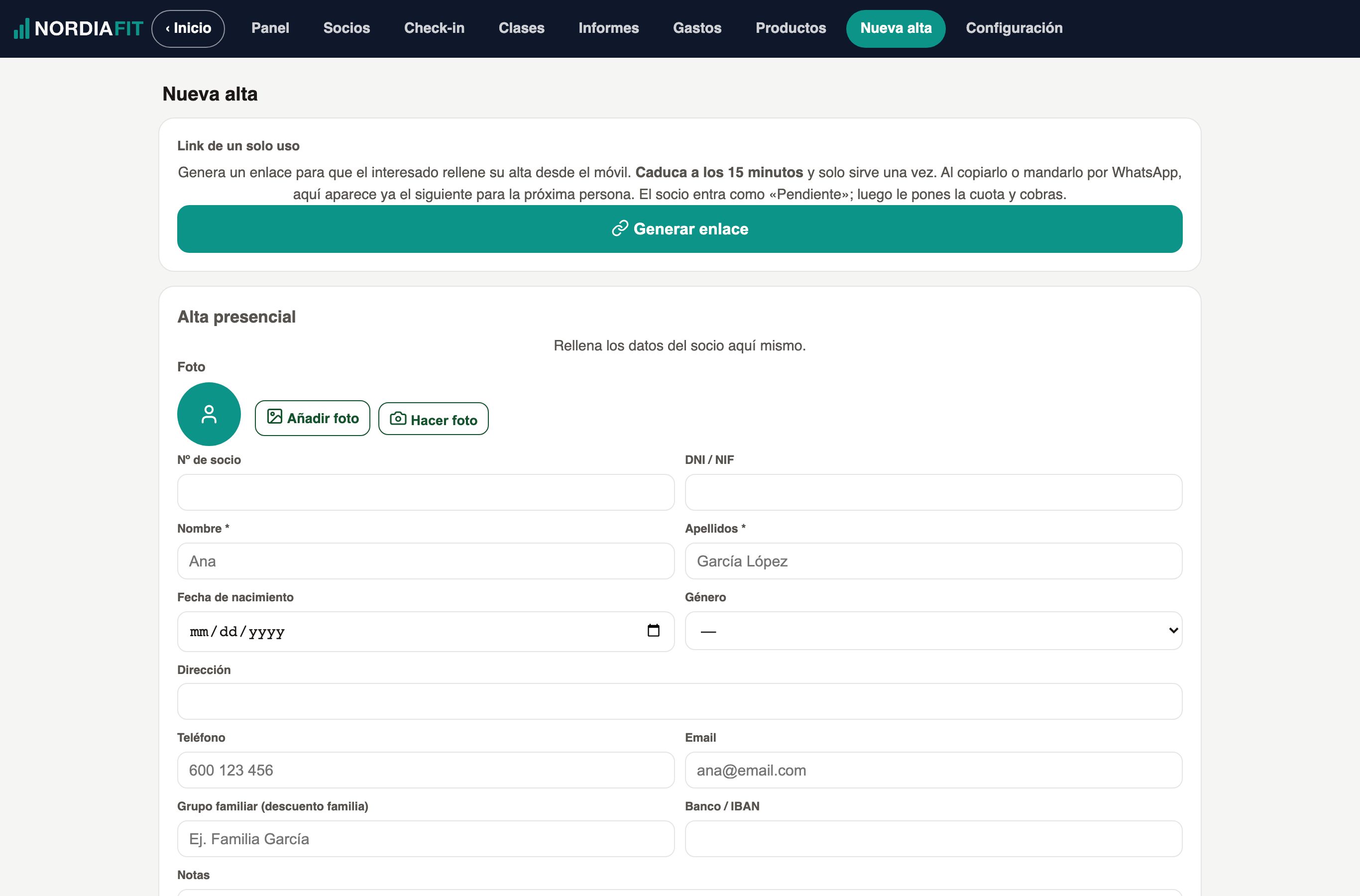
Task: Click the Generar enlace button
Action: pyautogui.click(x=680, y=229)
